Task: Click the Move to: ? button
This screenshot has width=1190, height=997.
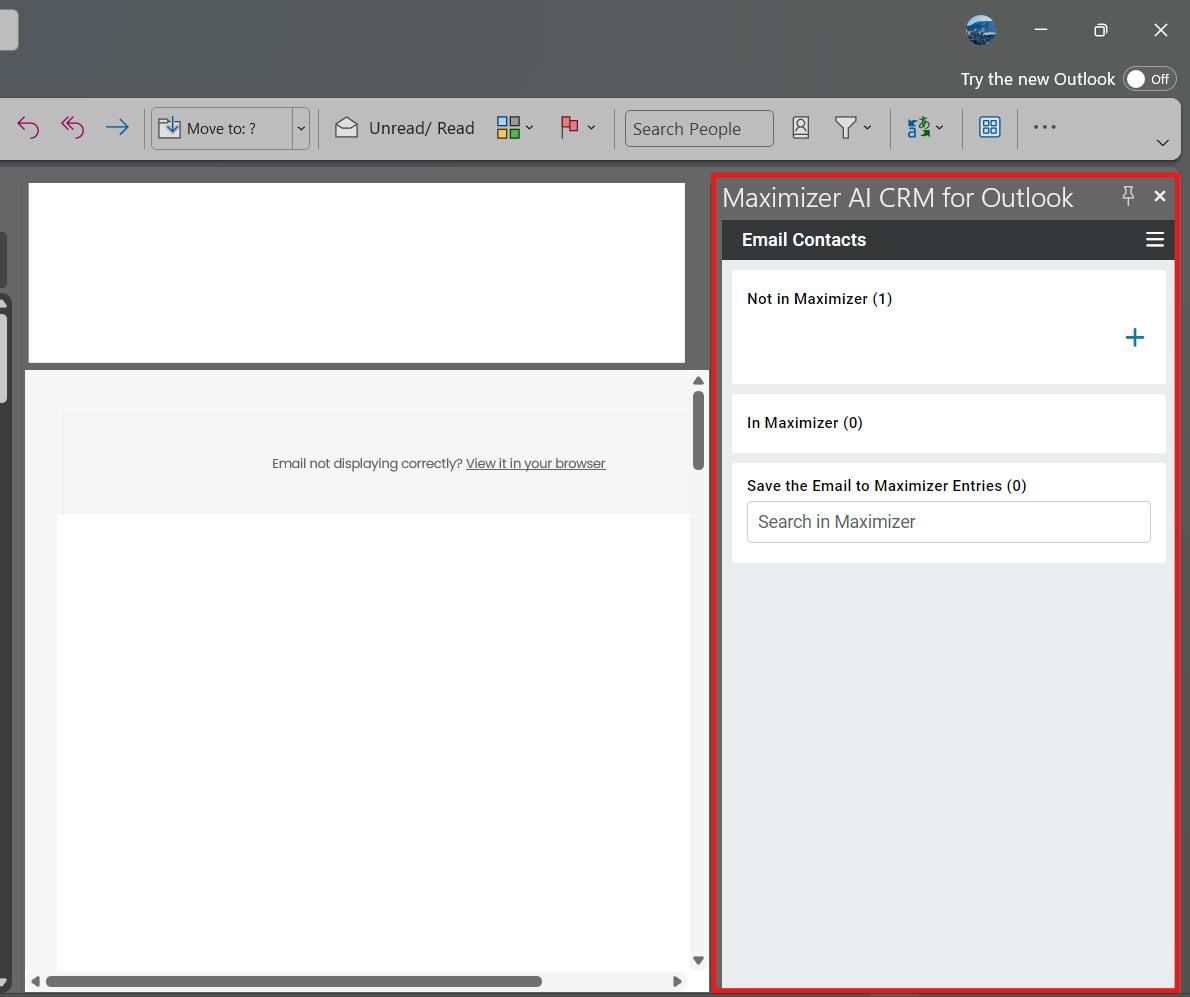Action: pyautogui.click(x=222, y=128)
